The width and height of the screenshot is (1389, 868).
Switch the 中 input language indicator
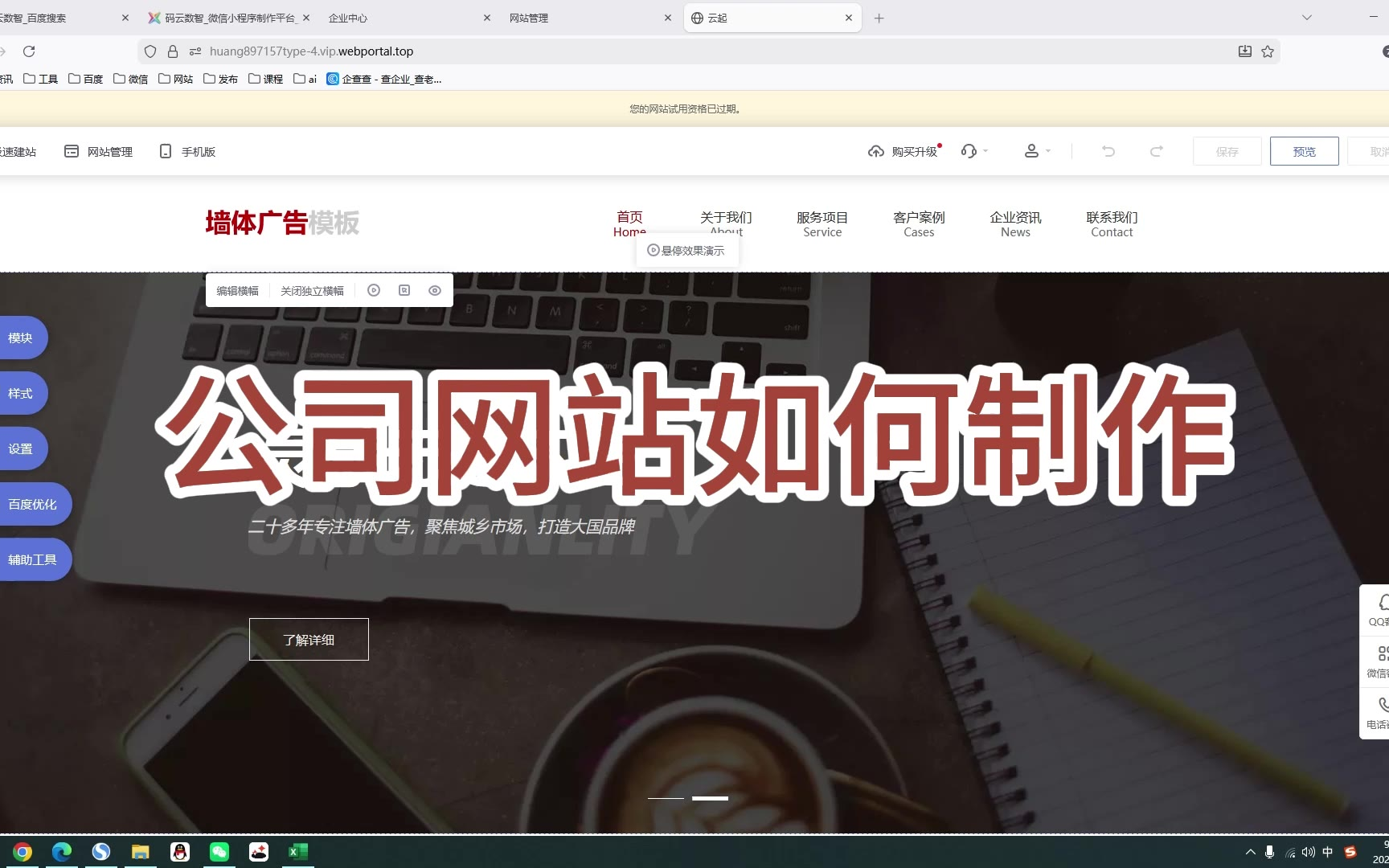(x=1328, y=852)
